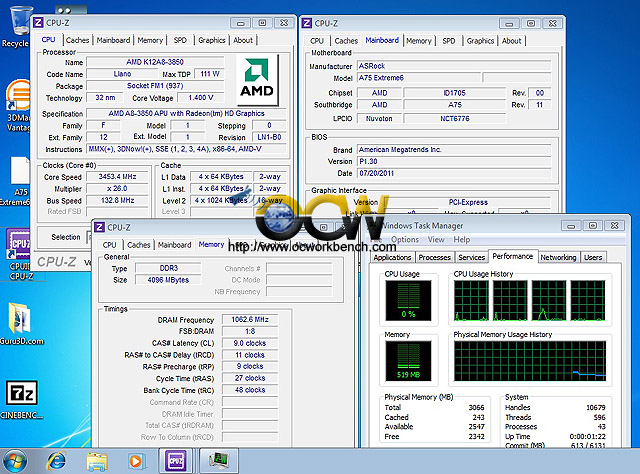
Task: Open Caches tab in CPU-Z CPU window
Action: [77, 40]
